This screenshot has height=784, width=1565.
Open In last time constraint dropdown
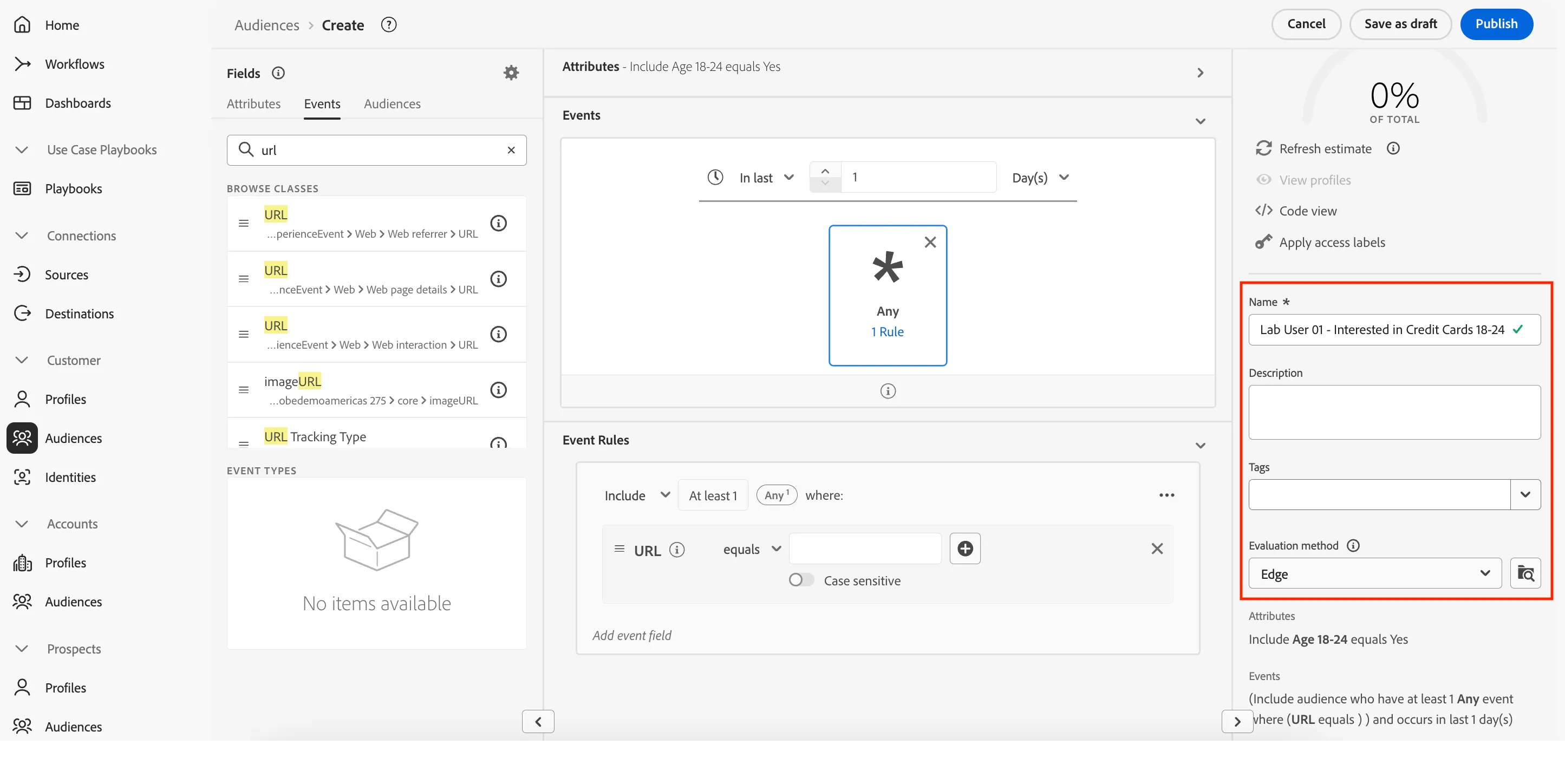click(766, 178)
